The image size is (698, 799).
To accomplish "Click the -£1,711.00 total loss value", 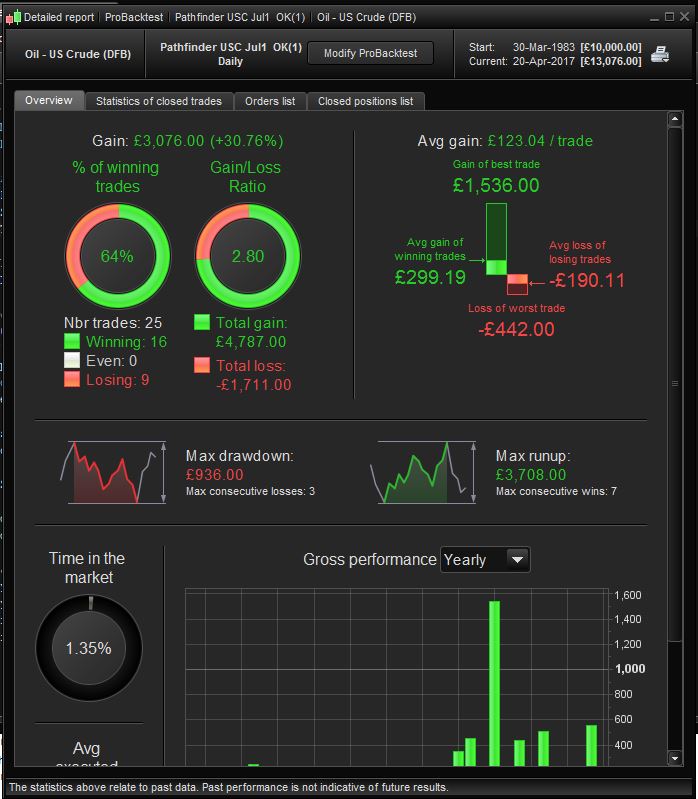I will [x=254, y=384].
